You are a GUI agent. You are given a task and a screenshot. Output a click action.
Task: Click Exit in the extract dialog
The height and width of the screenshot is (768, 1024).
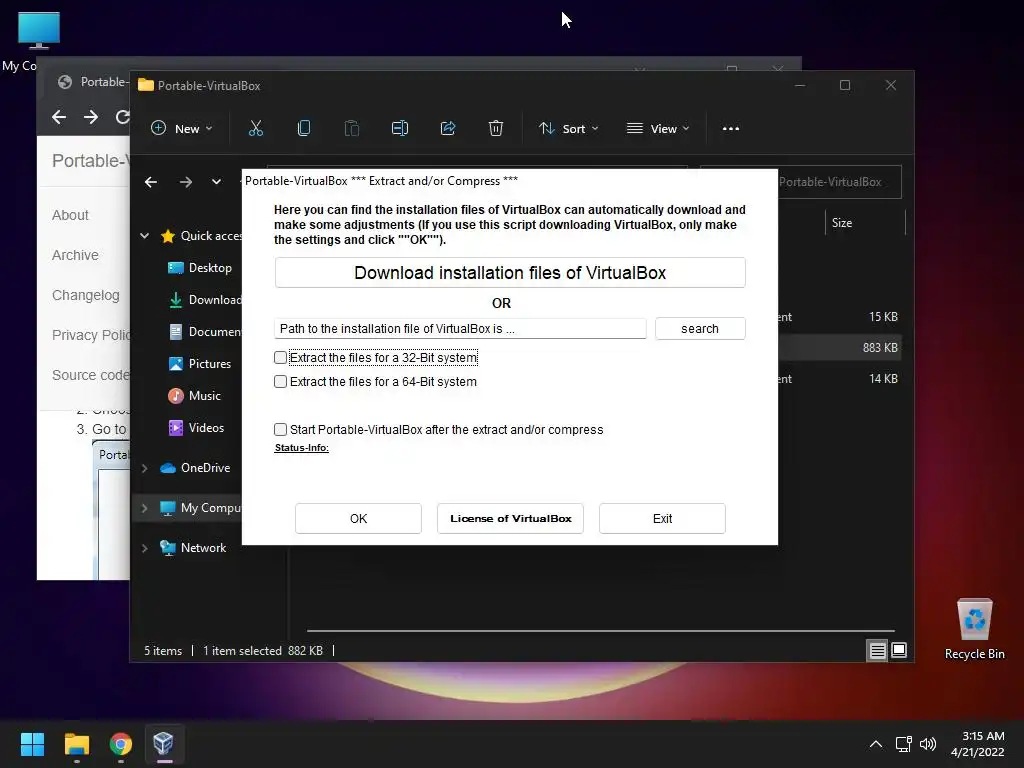coord(662,519)
